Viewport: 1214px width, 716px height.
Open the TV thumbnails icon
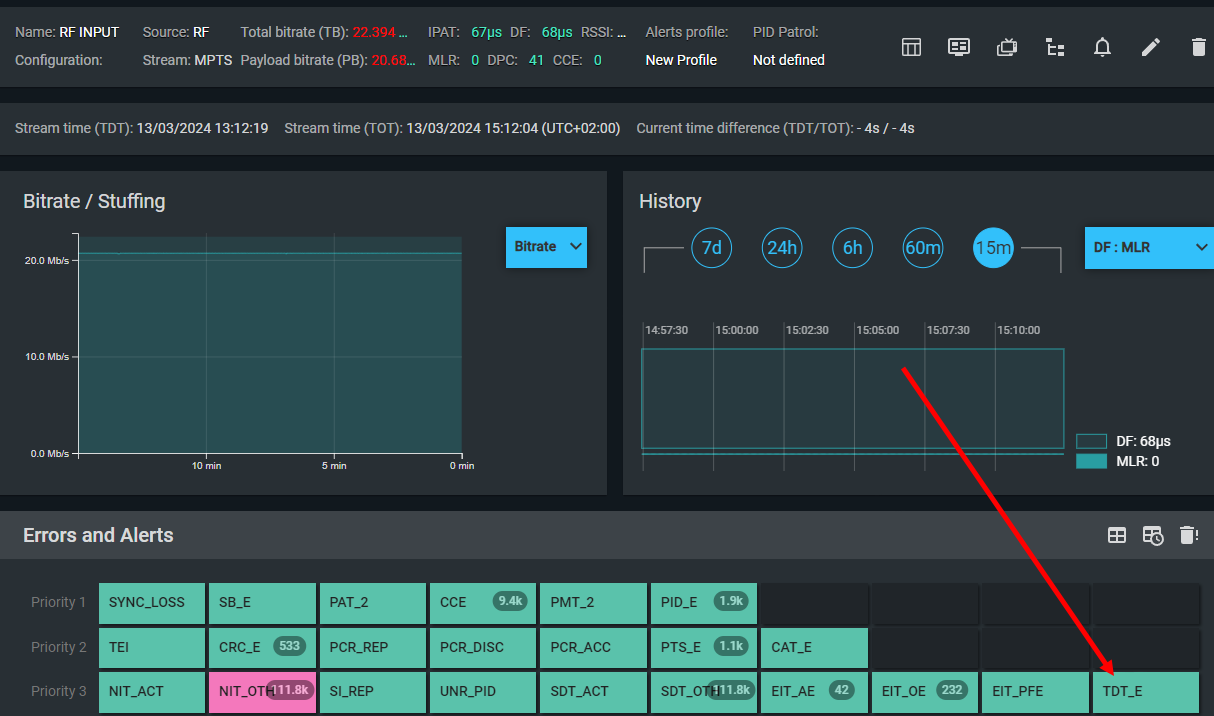tap(1007, 47)
